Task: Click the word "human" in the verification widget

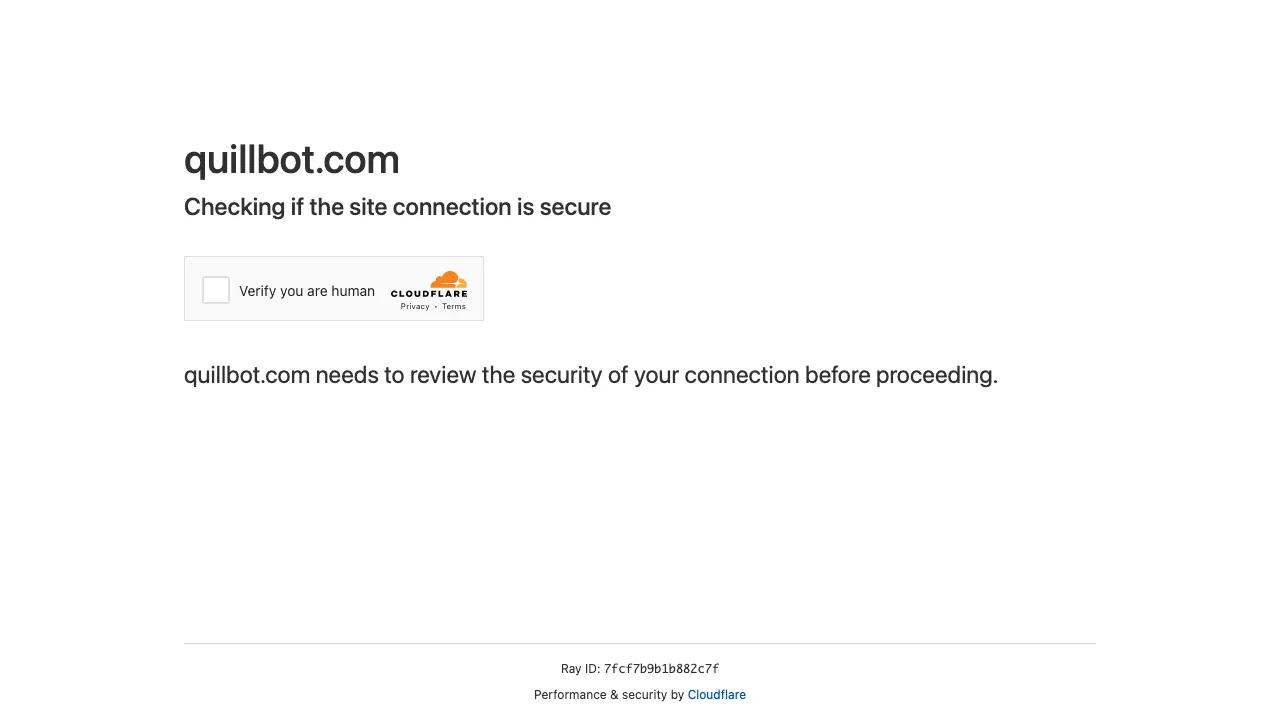Action: pos(353,291)
